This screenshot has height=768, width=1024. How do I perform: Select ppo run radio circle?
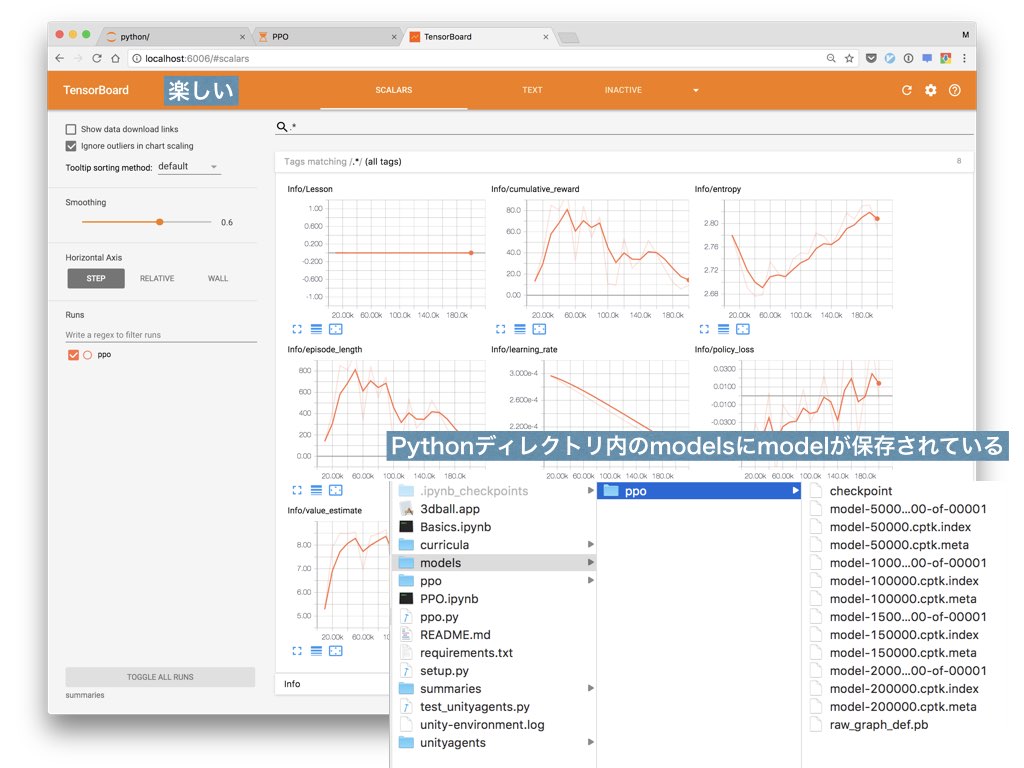pyautogui.click(x=88, y=355)
